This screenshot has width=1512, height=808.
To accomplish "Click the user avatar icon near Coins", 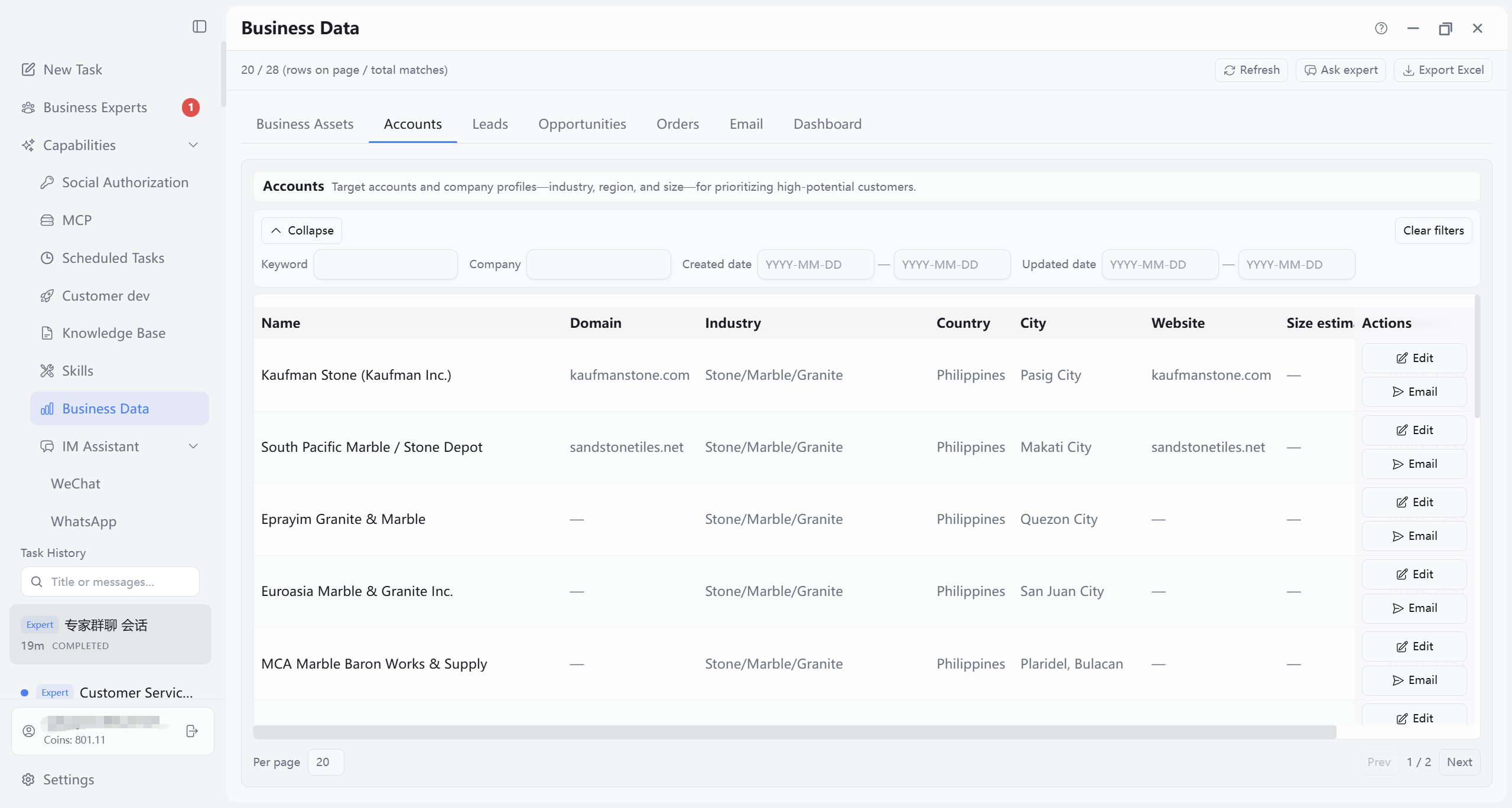I will pyautogui.click(x=28, y=731).
